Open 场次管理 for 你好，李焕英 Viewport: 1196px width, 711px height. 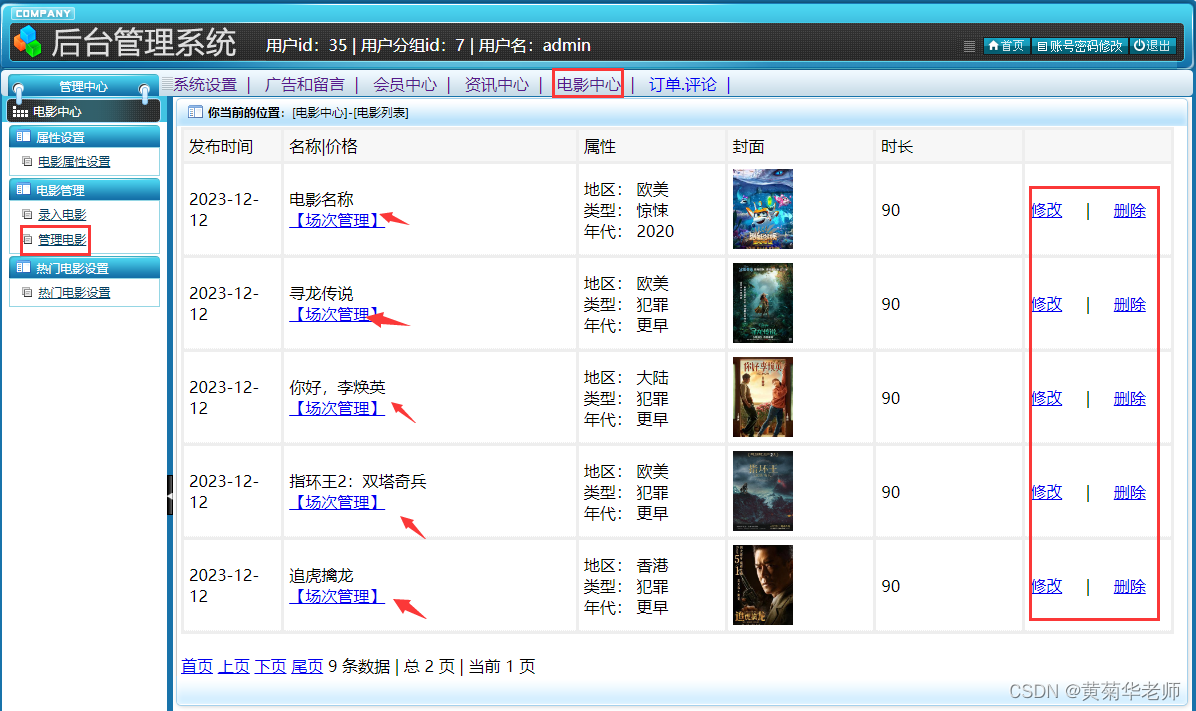tap(336, 408)
